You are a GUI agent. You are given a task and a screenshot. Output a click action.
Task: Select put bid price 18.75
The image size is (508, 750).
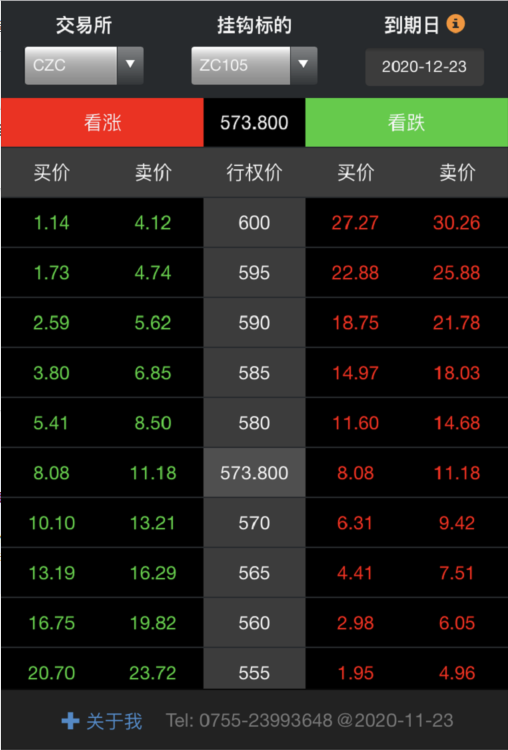click(355, 323)
